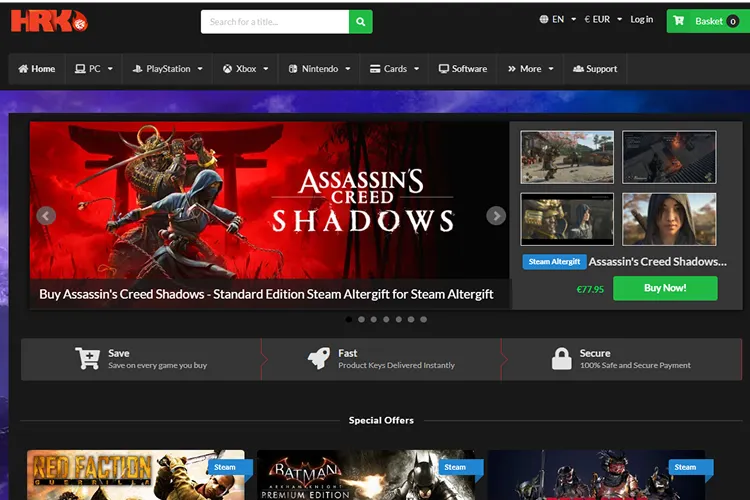Screen dimensions: 750x500
Task: Select the PlayStation menu label
Action: click(x=168, y=69)
